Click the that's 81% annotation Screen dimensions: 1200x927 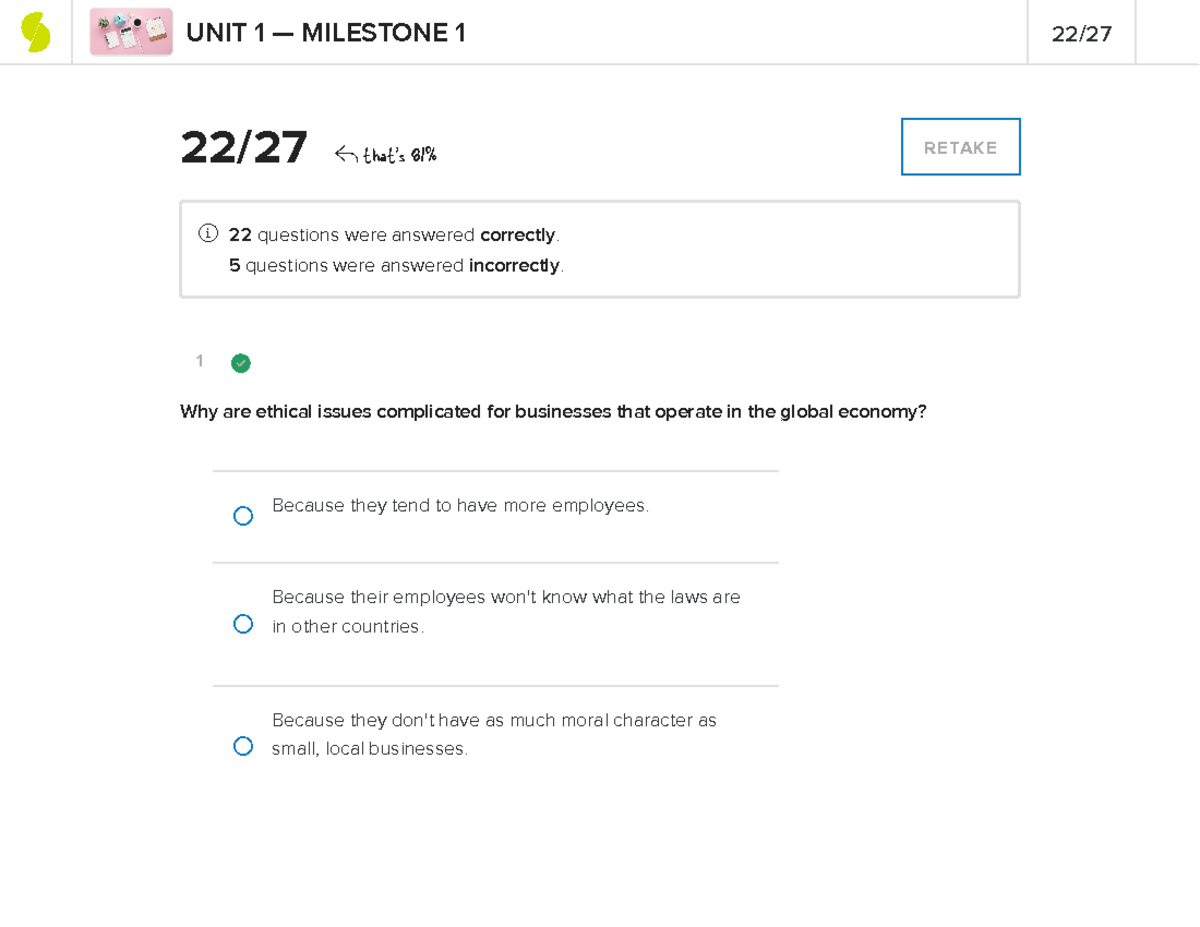click(x=398, y=153)
